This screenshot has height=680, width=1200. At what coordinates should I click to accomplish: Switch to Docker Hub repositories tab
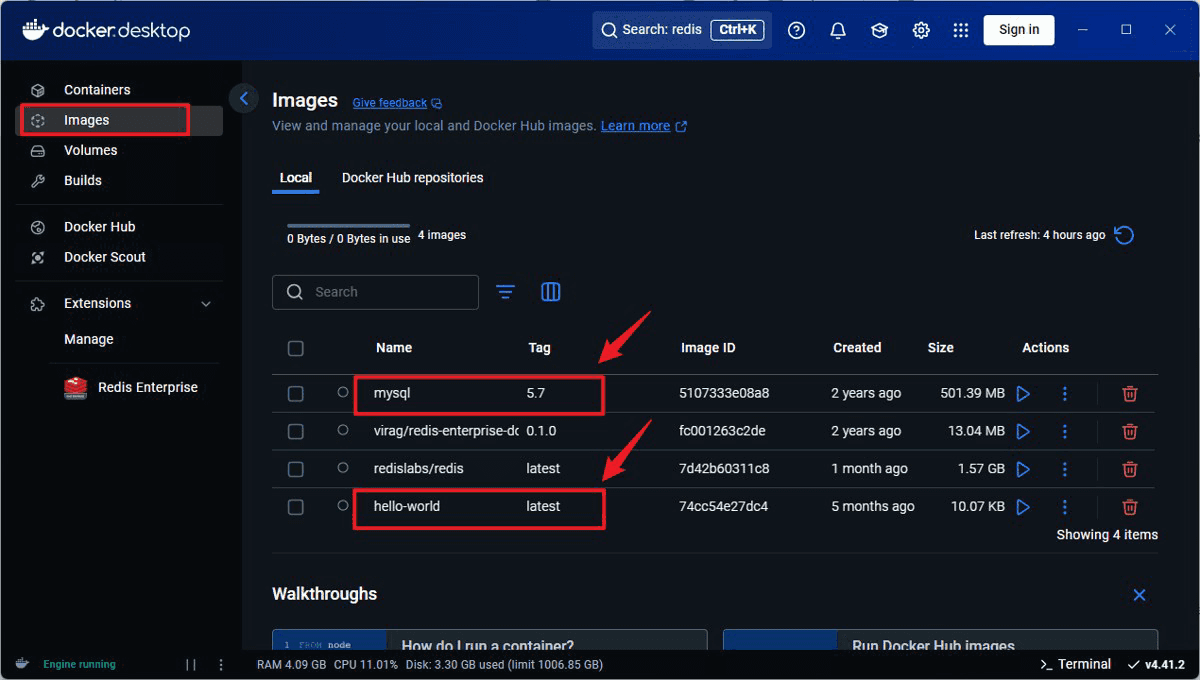pos(411,177)
